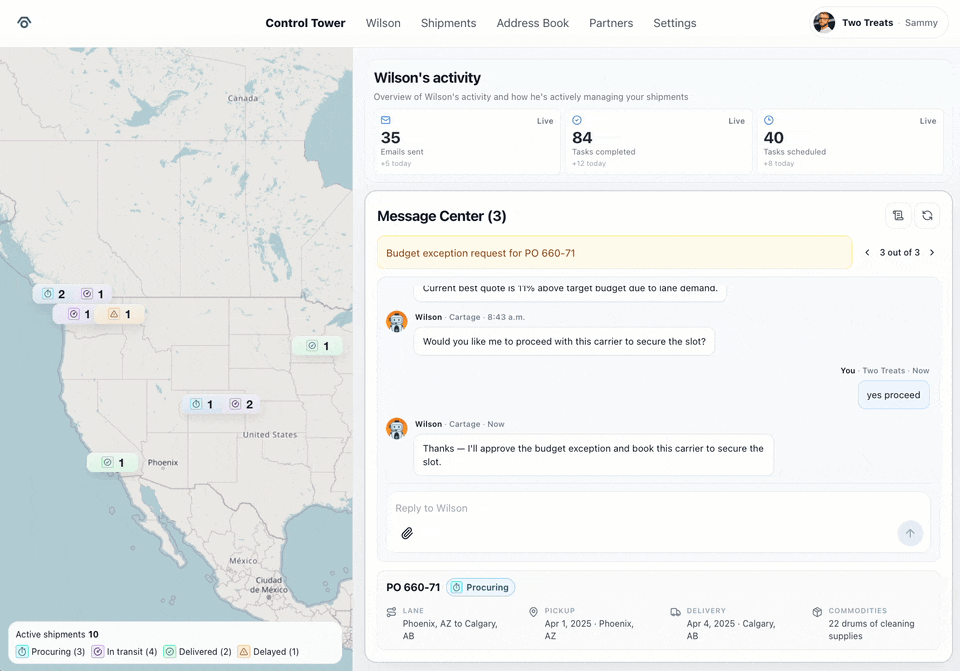This screenshot has width=960, height=671.
Task: Click Sammy's profile avatar
Action: [824, 23]
